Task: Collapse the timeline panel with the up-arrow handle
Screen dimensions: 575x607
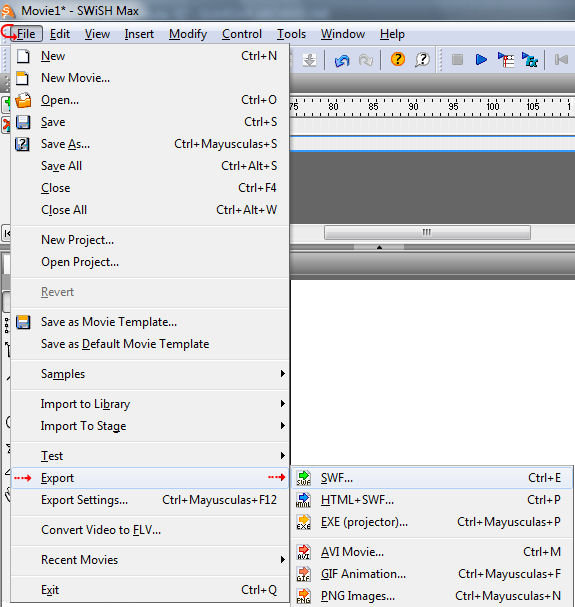Action: [379, 247]
